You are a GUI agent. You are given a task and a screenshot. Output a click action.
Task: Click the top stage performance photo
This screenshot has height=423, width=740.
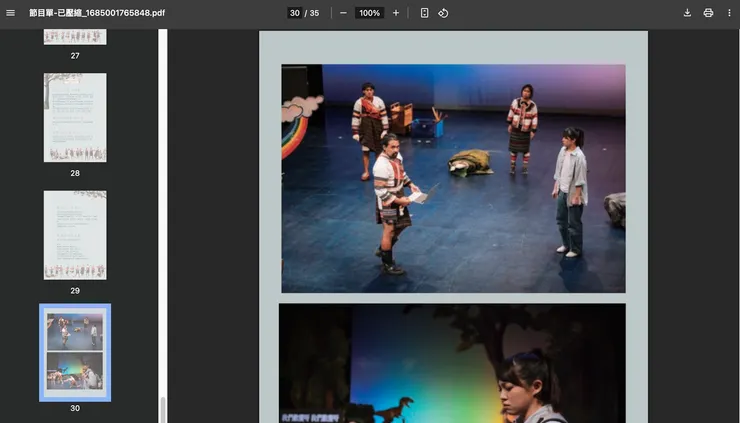[453, 178]
